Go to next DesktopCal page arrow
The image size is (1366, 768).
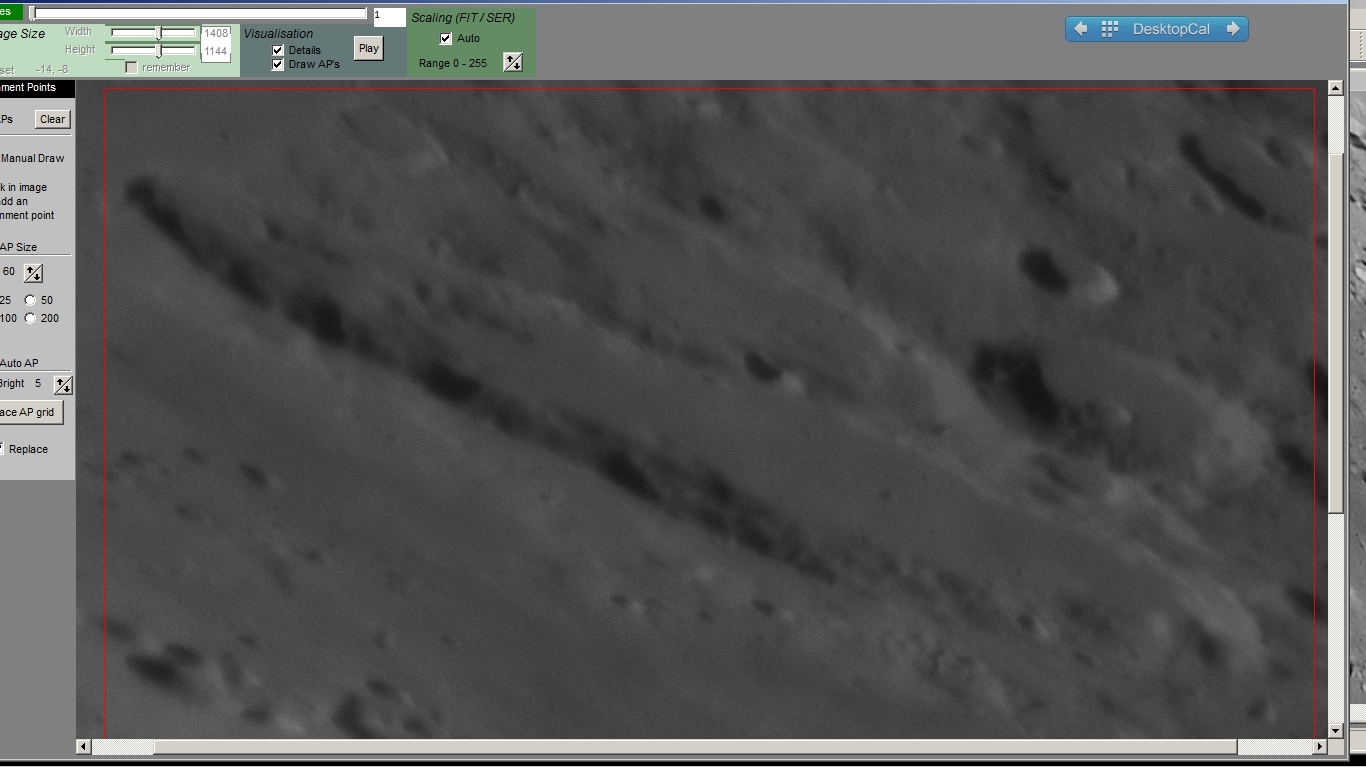click(1233, 29)
